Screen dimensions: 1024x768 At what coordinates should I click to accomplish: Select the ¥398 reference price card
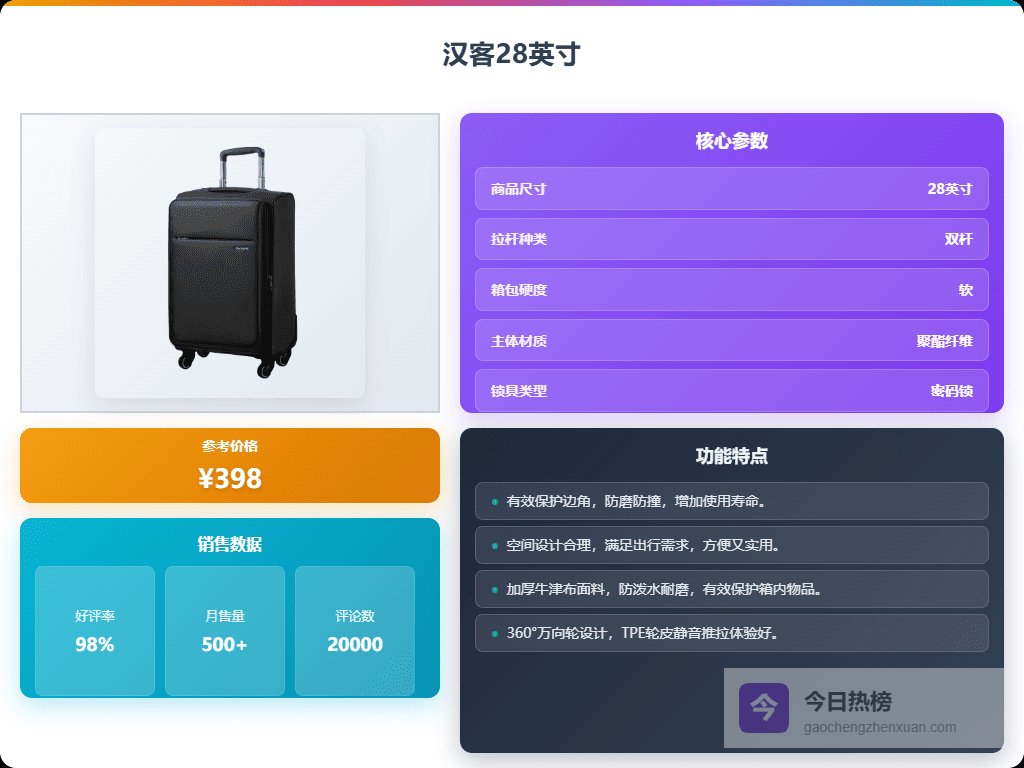click(230, 466)
